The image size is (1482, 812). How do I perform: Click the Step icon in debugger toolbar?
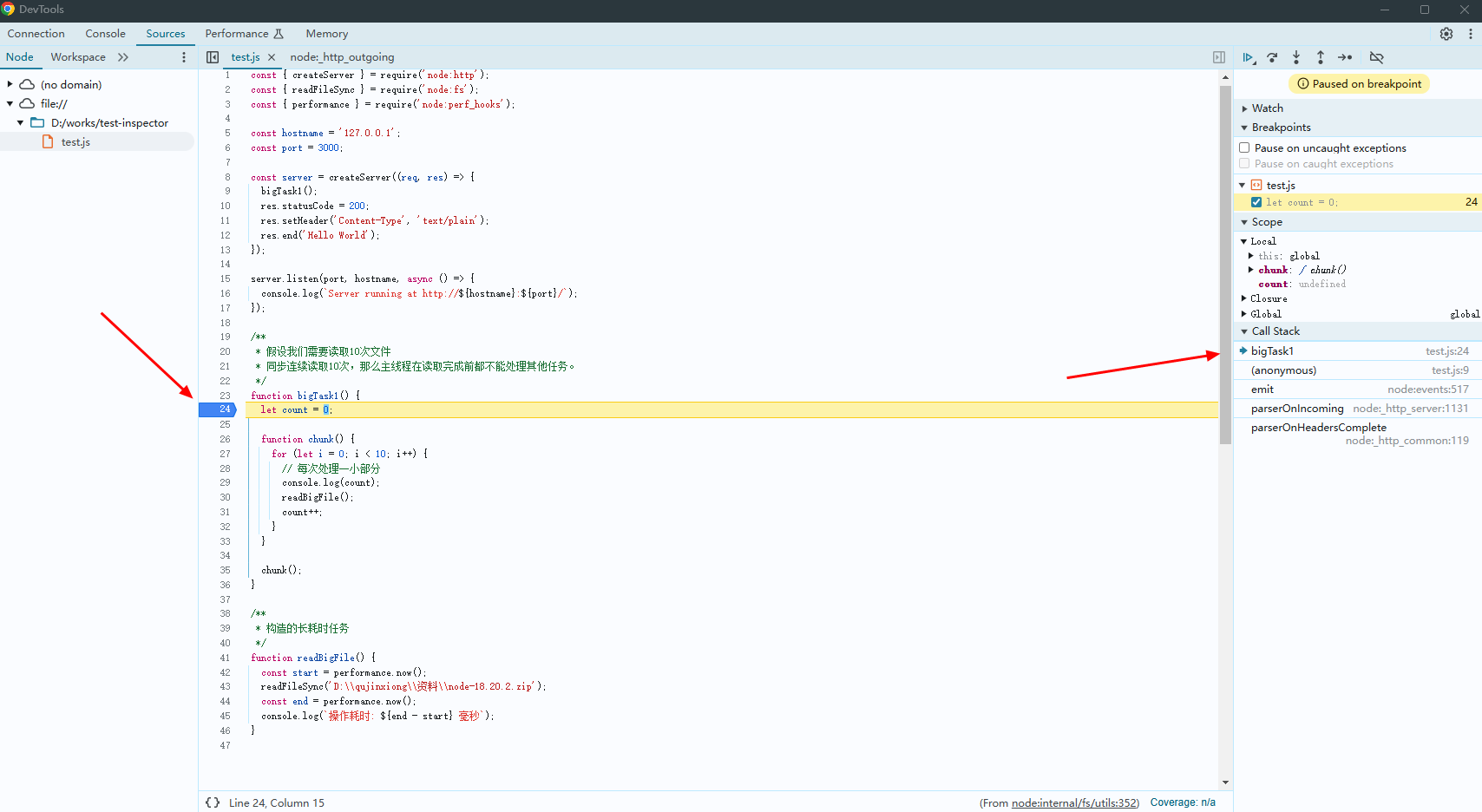[x=1345, y=57]
